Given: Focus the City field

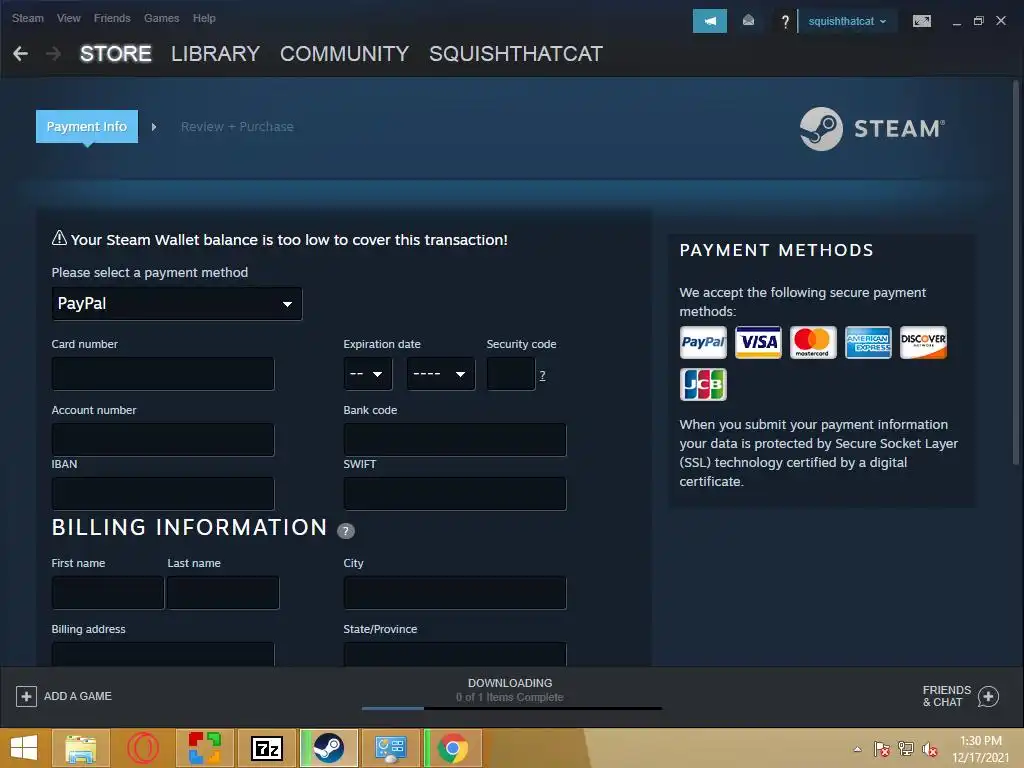Looking at the screenshot, I should coord(455,592).
